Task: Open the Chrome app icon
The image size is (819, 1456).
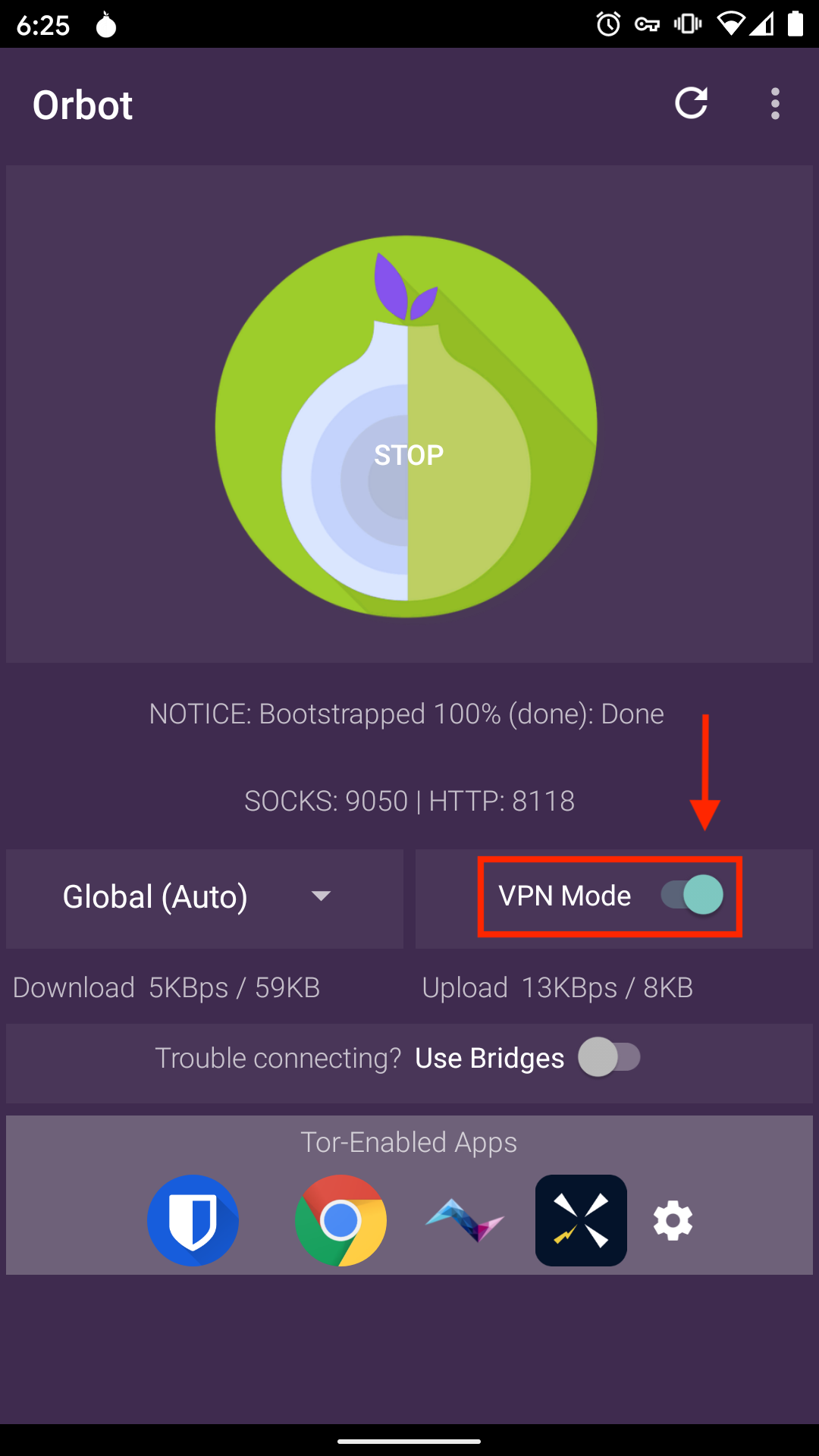Action: 340,1220
